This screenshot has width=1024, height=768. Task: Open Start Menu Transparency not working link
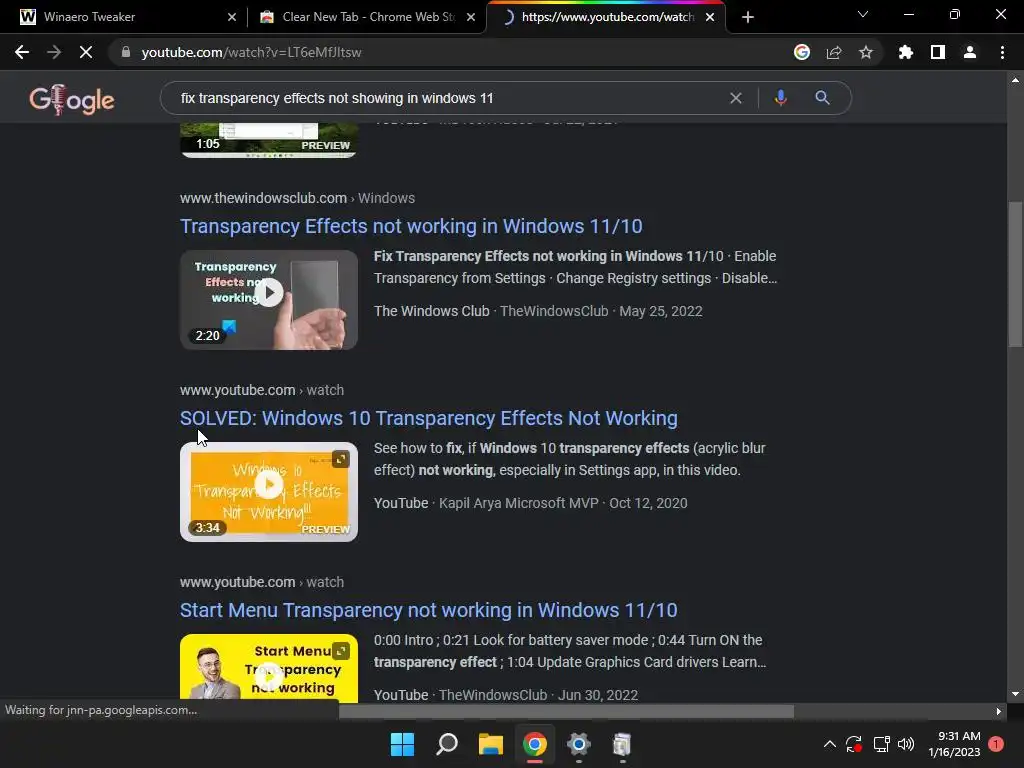click(429, 610)
